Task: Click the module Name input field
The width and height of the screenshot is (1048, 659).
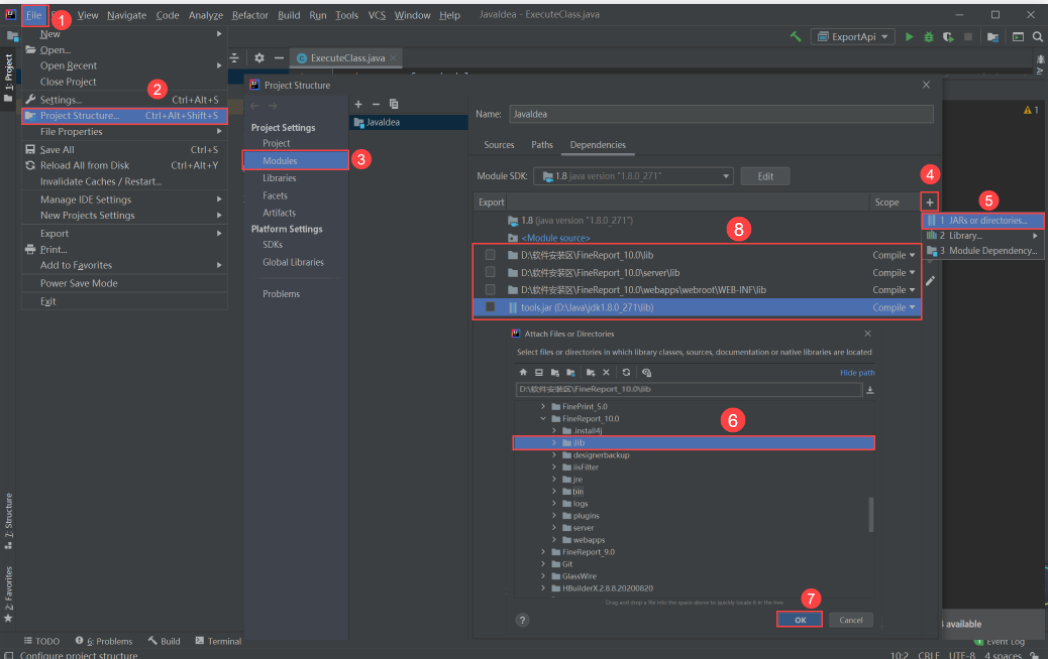Action: (x=720, y=114)
